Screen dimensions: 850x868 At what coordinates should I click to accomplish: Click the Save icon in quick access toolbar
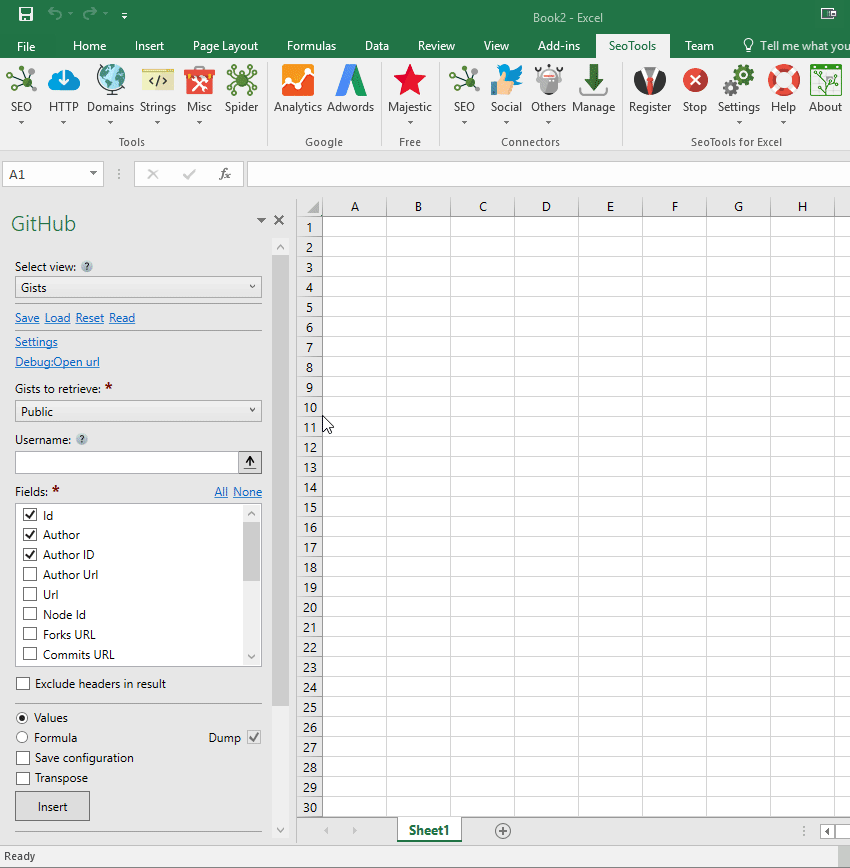[x=25, y=14]
